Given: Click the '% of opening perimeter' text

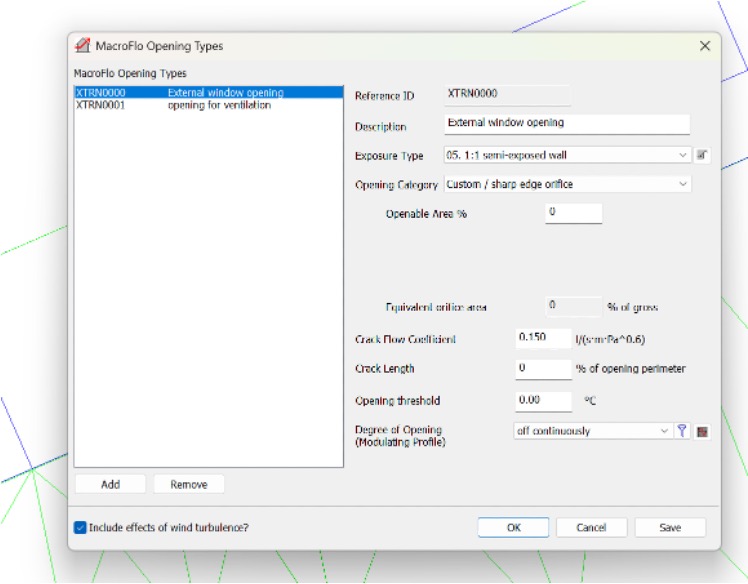Looking at the screenshot, I should tap(630, 369).
